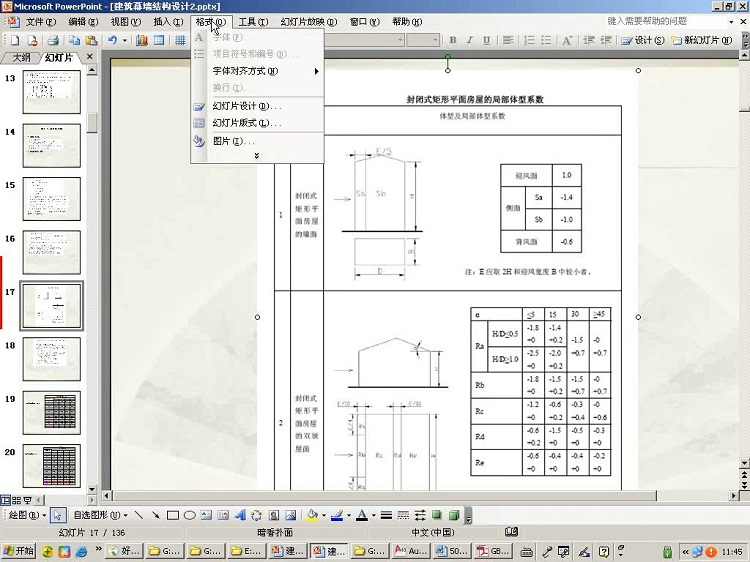The height and width of the screenshot is (562, 750).
Task: Switch to the 大纲 Outline tab
Action: [x=22, y=57]
